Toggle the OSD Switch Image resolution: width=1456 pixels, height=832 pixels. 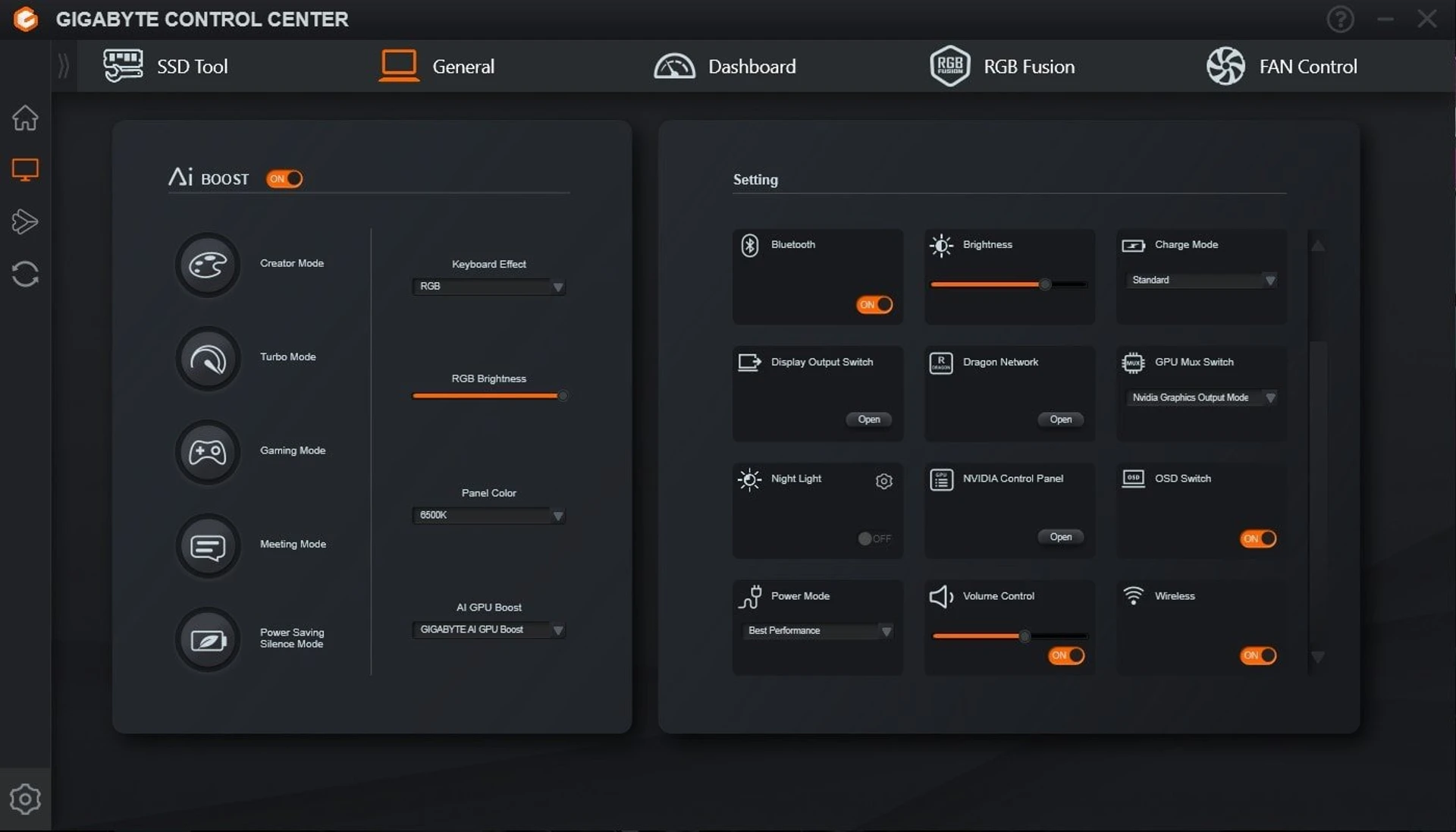point(1258,538)
